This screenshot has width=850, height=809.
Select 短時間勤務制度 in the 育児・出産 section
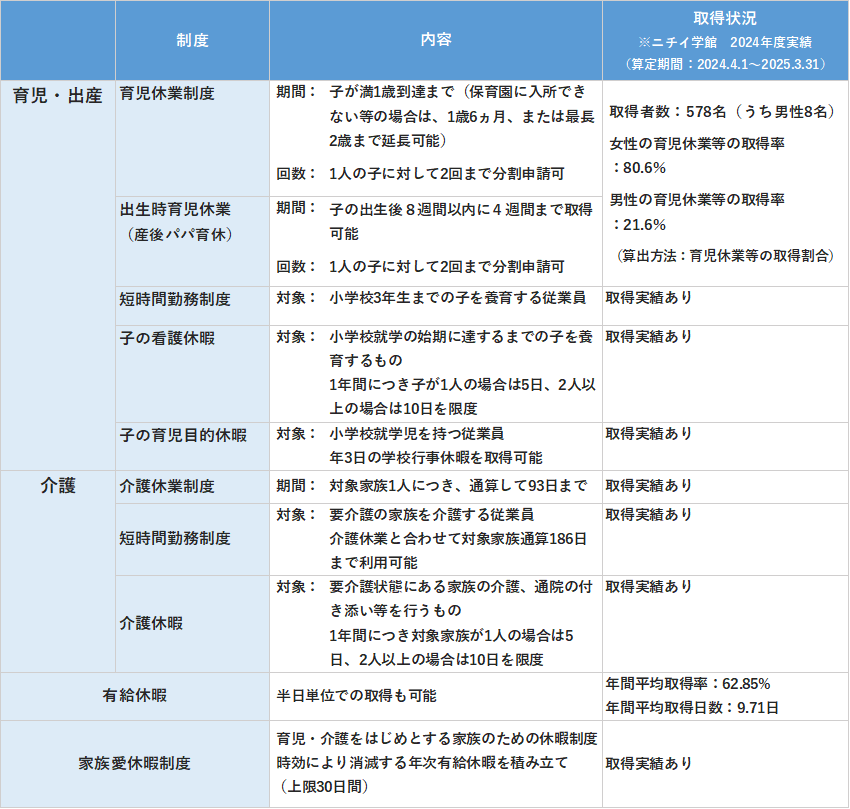(175, 299)
